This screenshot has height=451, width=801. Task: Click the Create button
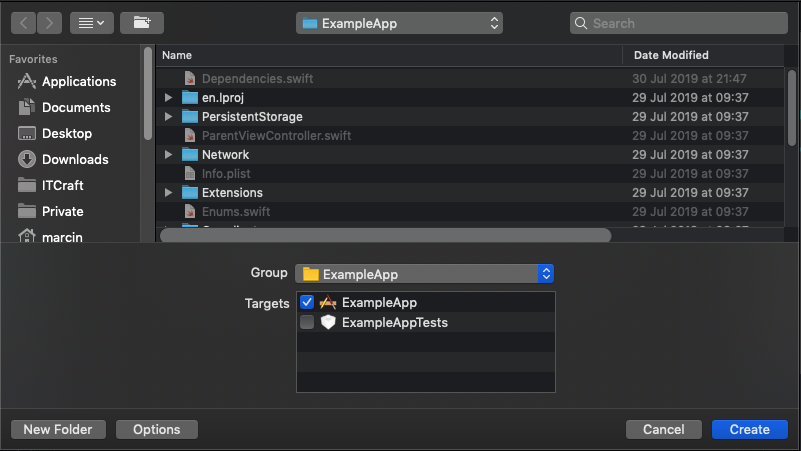(x=749, y=429)
